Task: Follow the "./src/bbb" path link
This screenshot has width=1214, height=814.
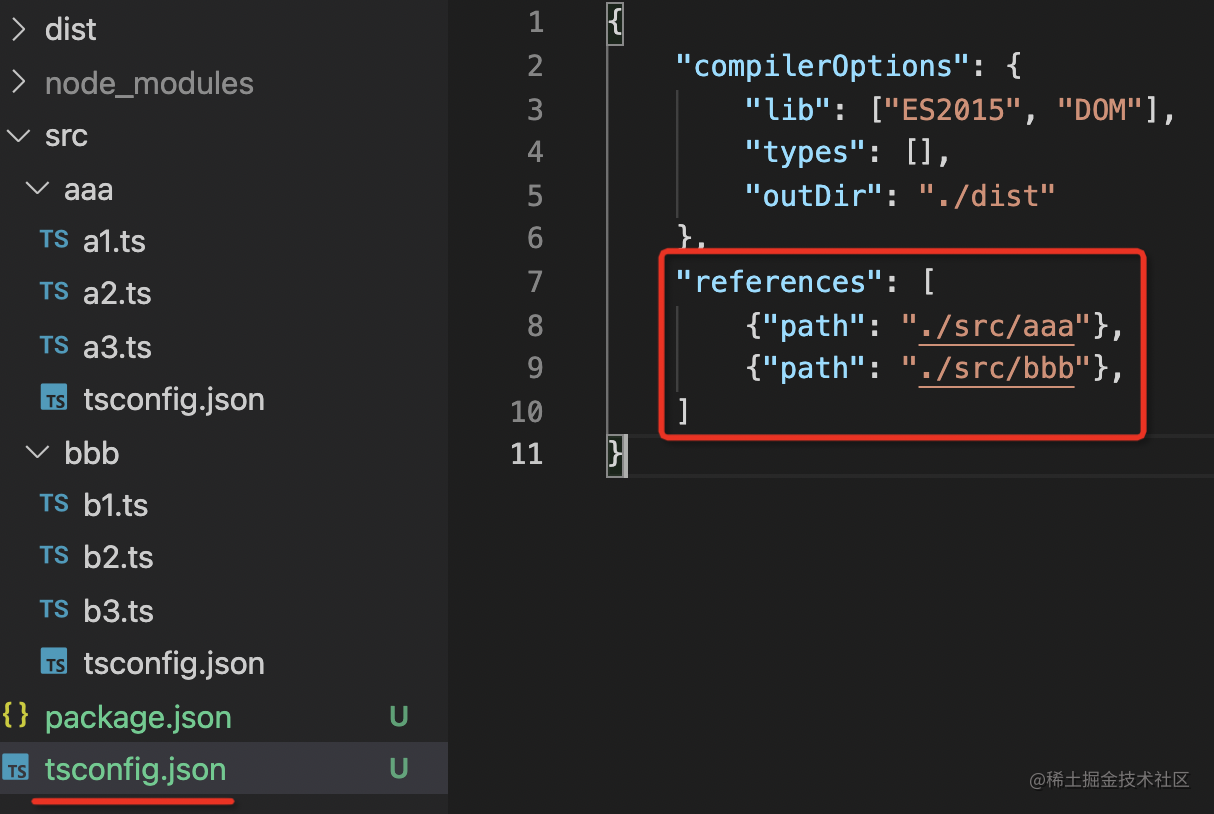Action: [x=997, y=368]
